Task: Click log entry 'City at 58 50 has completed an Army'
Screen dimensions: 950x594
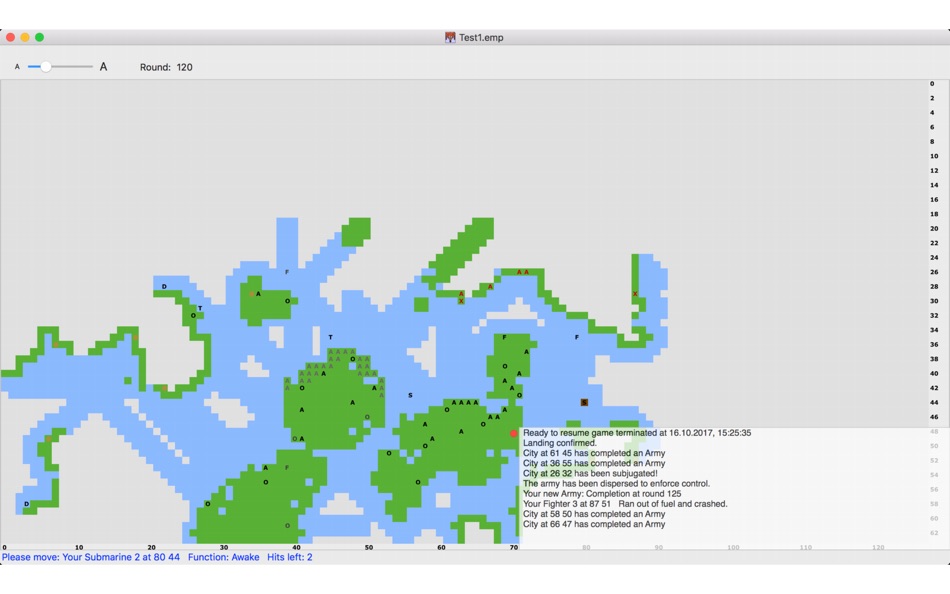Action: (x=594, y=514)
